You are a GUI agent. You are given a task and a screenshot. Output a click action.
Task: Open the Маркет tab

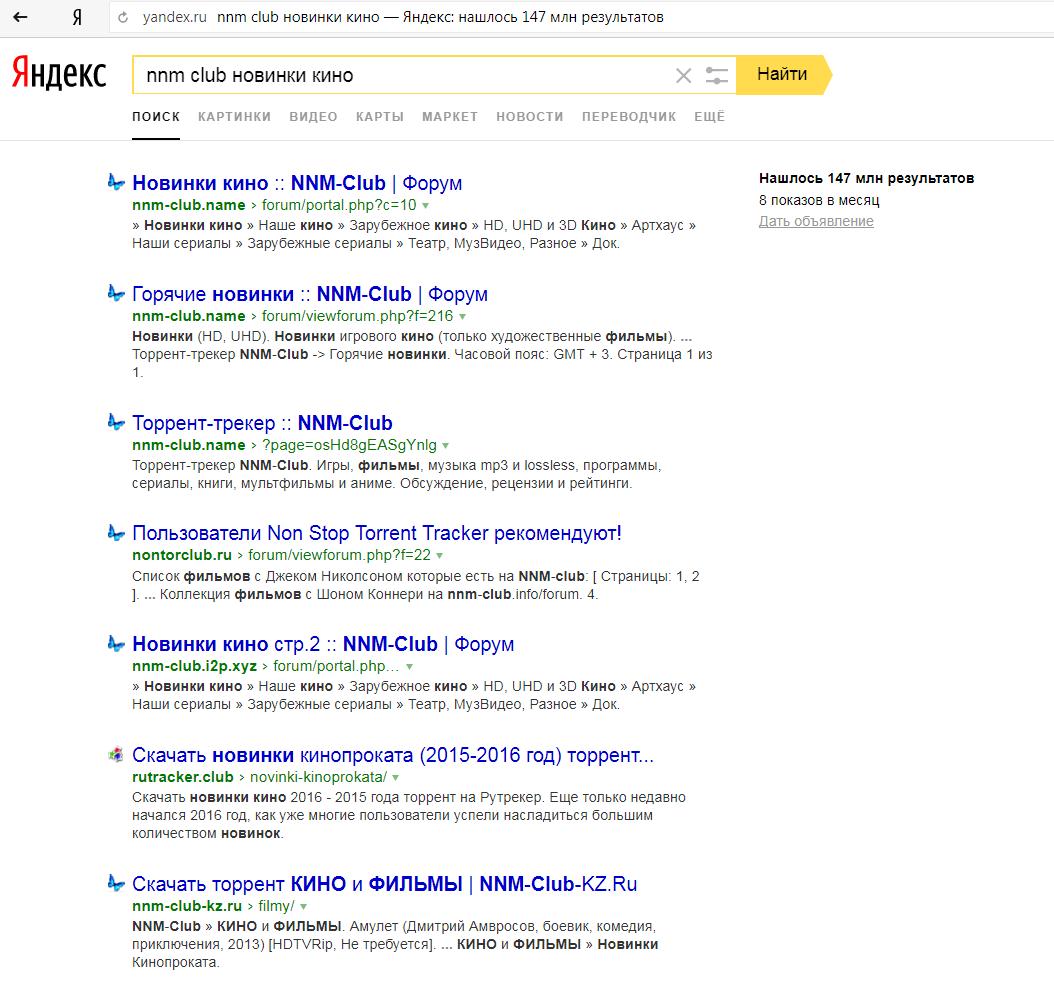point(450,116)
